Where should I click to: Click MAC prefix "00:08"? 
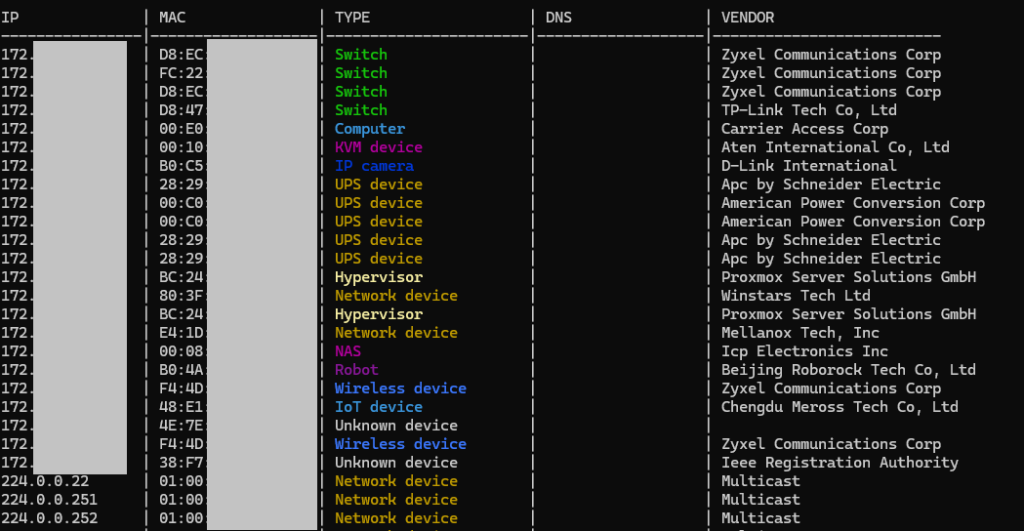[182, 351]
